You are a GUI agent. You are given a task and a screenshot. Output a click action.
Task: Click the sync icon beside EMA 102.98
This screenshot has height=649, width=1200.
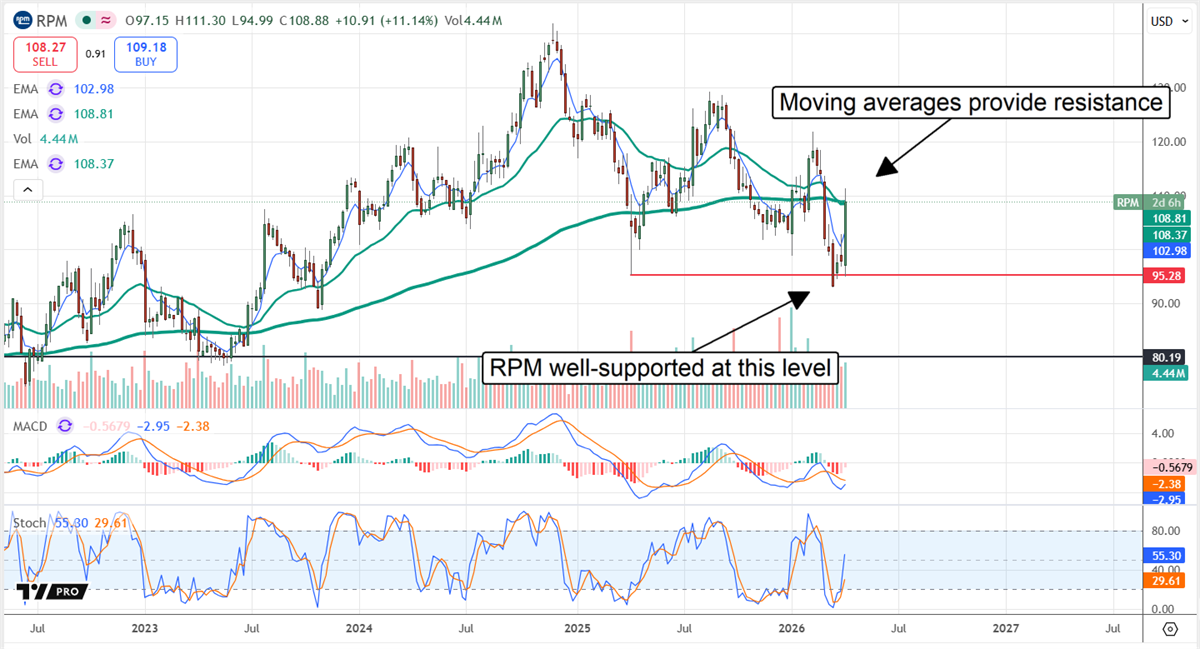coord(55,89)
